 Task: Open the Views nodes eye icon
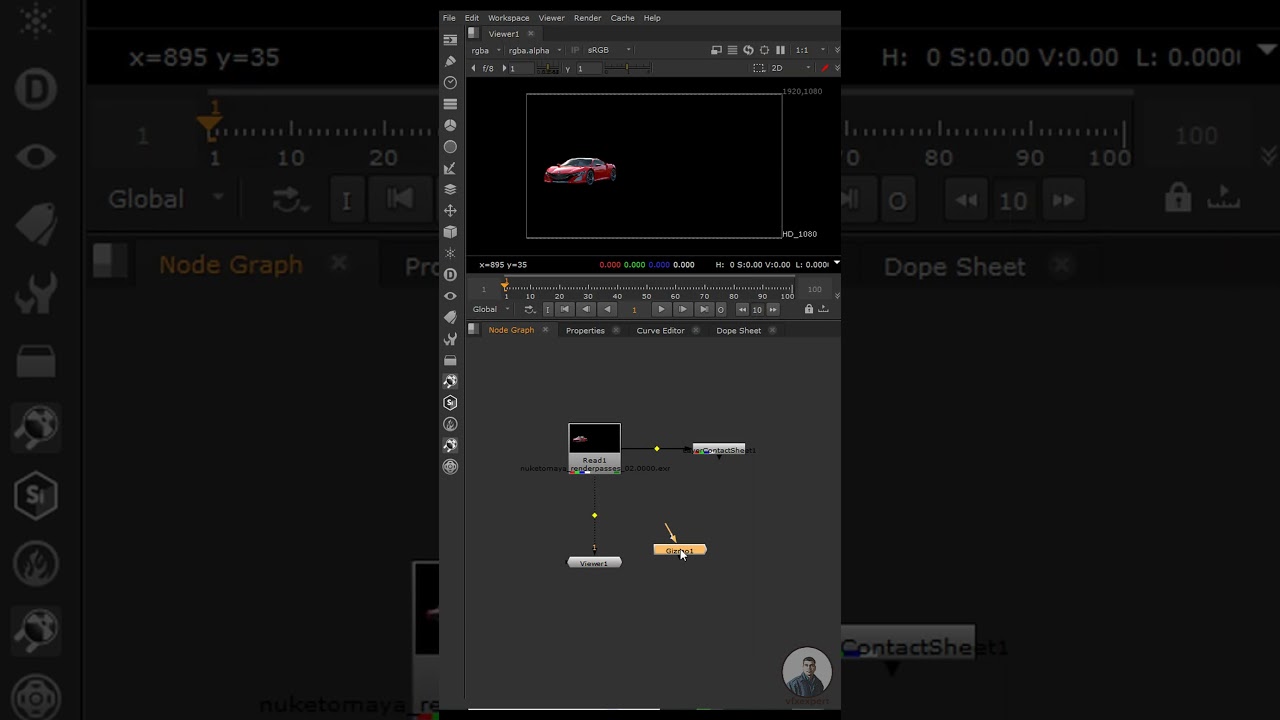pyautogui.click(x=450, y=296)
